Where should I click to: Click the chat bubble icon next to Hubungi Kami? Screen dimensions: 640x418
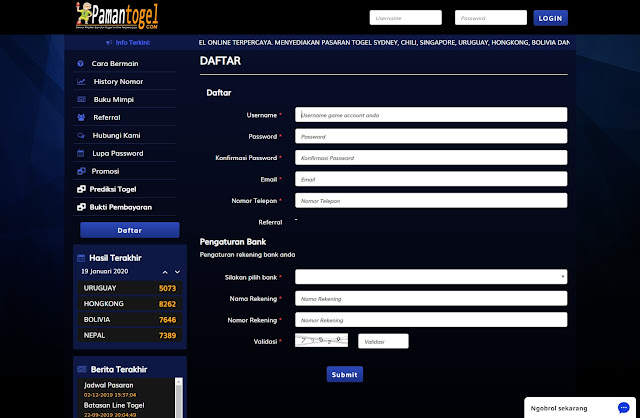pos(81,136)
